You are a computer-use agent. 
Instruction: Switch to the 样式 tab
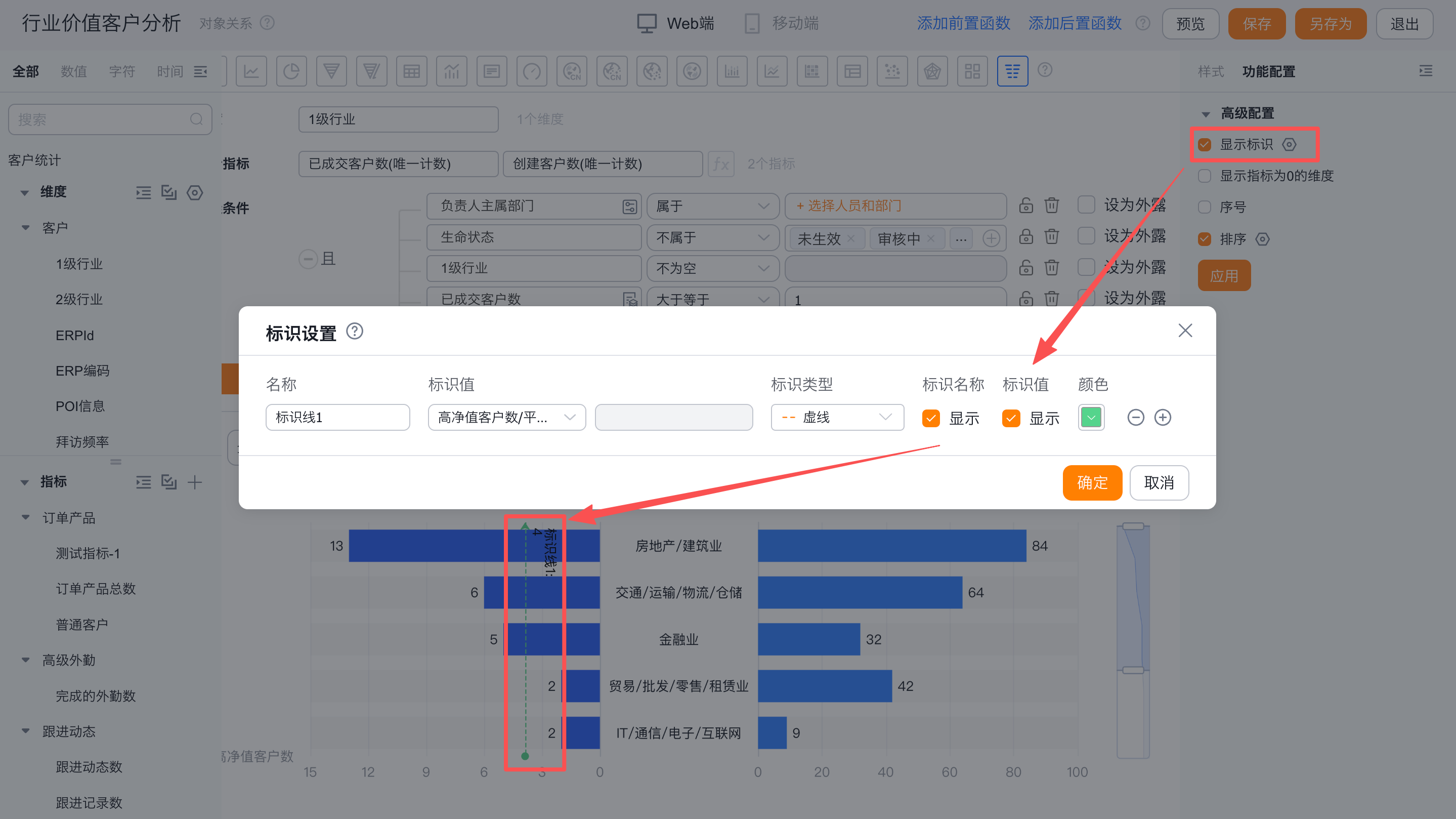click(1210, 71)
